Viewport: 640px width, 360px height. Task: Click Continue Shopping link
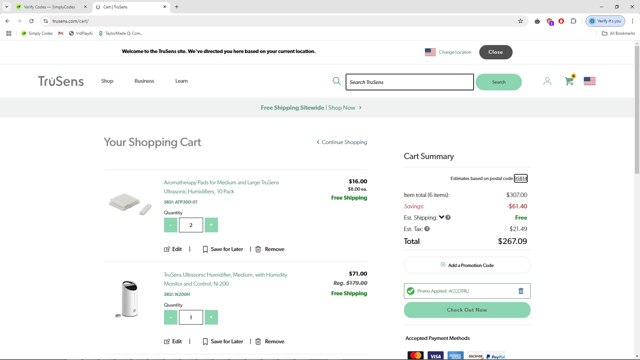point(342,142)
